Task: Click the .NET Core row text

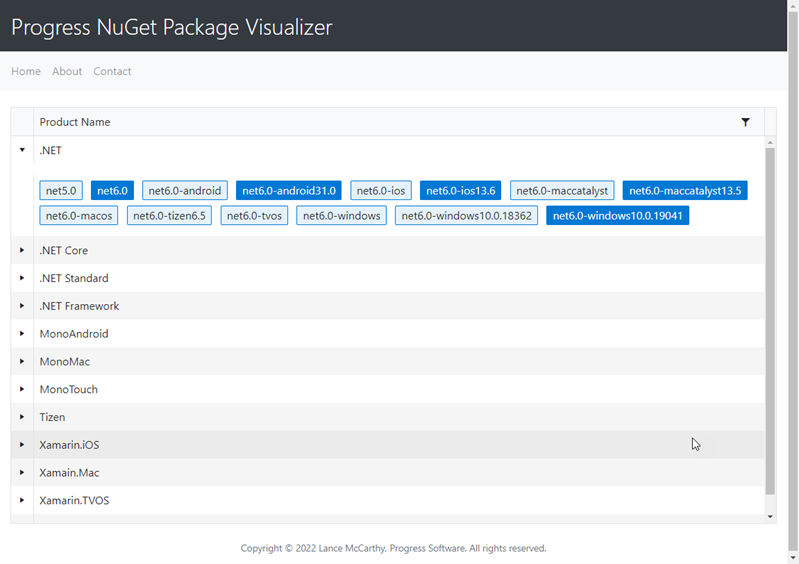Action: coord(64,250)
